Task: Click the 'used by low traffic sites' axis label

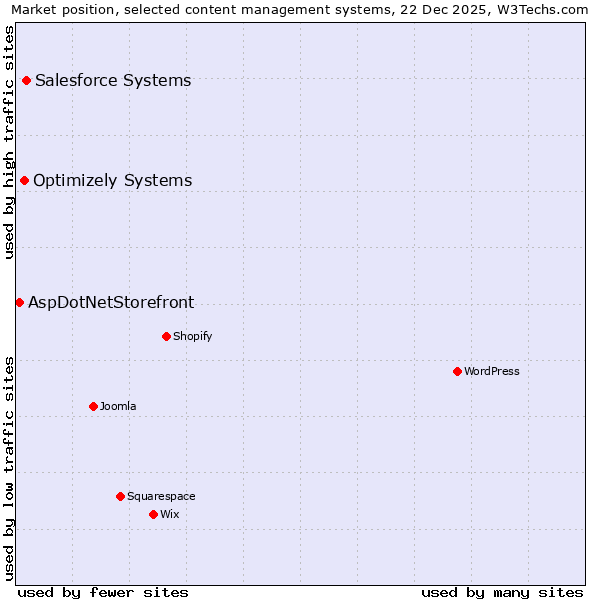Action: pyautogui.click(x=9, y=469)
